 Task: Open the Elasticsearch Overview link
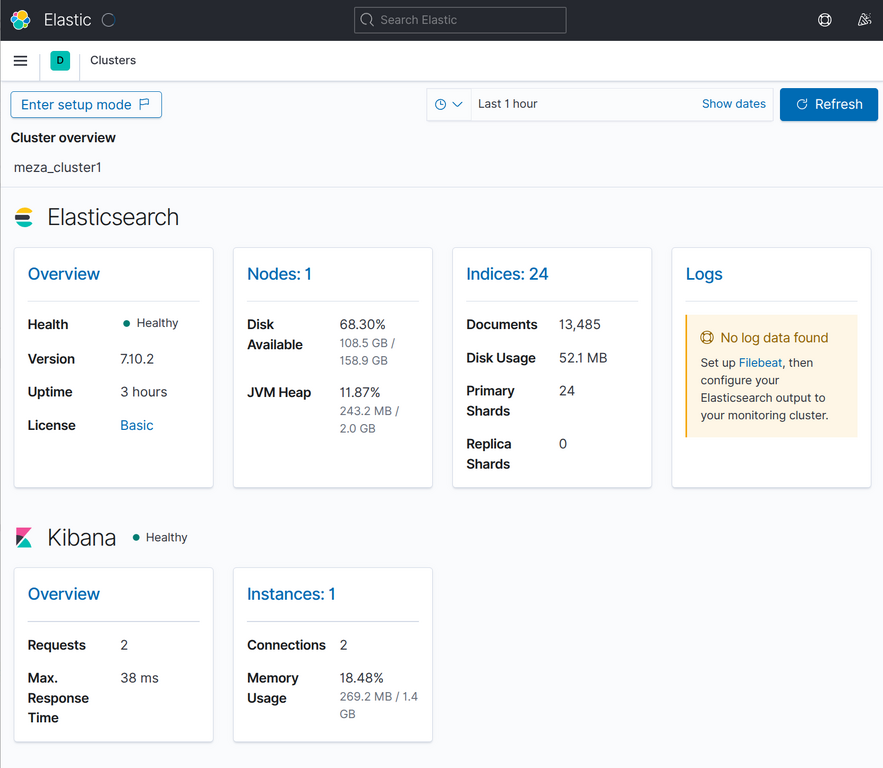(x=64, y=274)
